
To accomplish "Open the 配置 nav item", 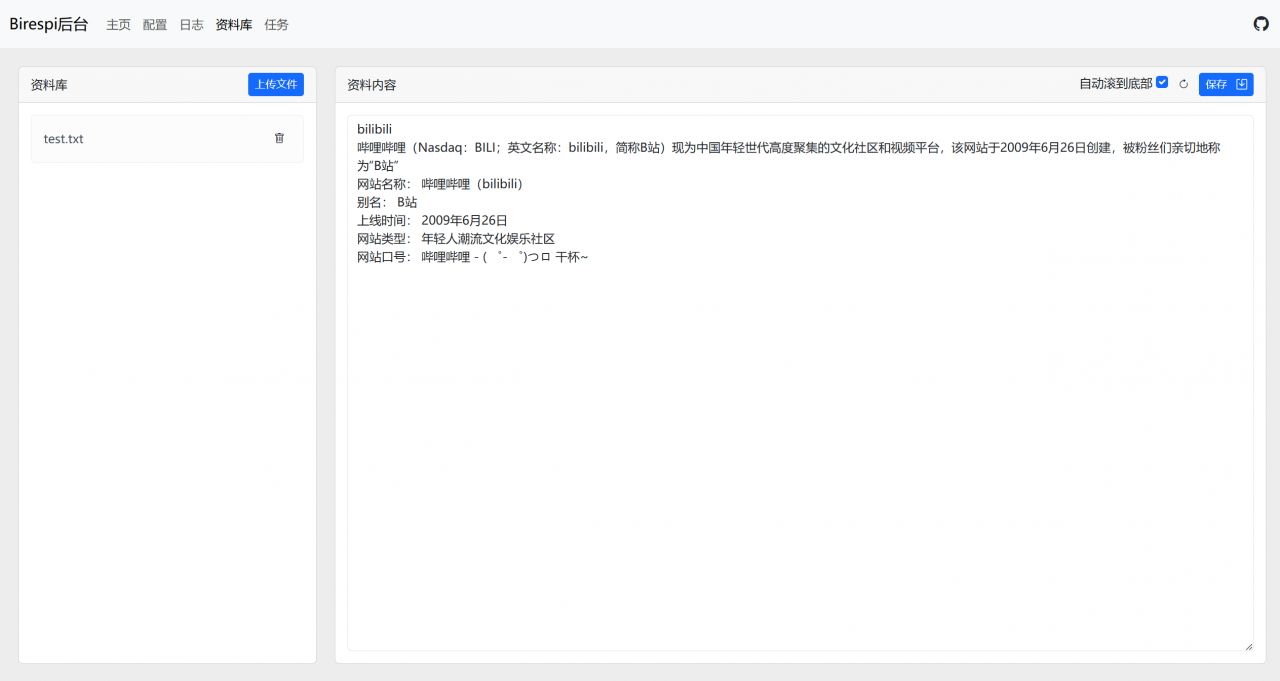I will click(x=155, y=24).
